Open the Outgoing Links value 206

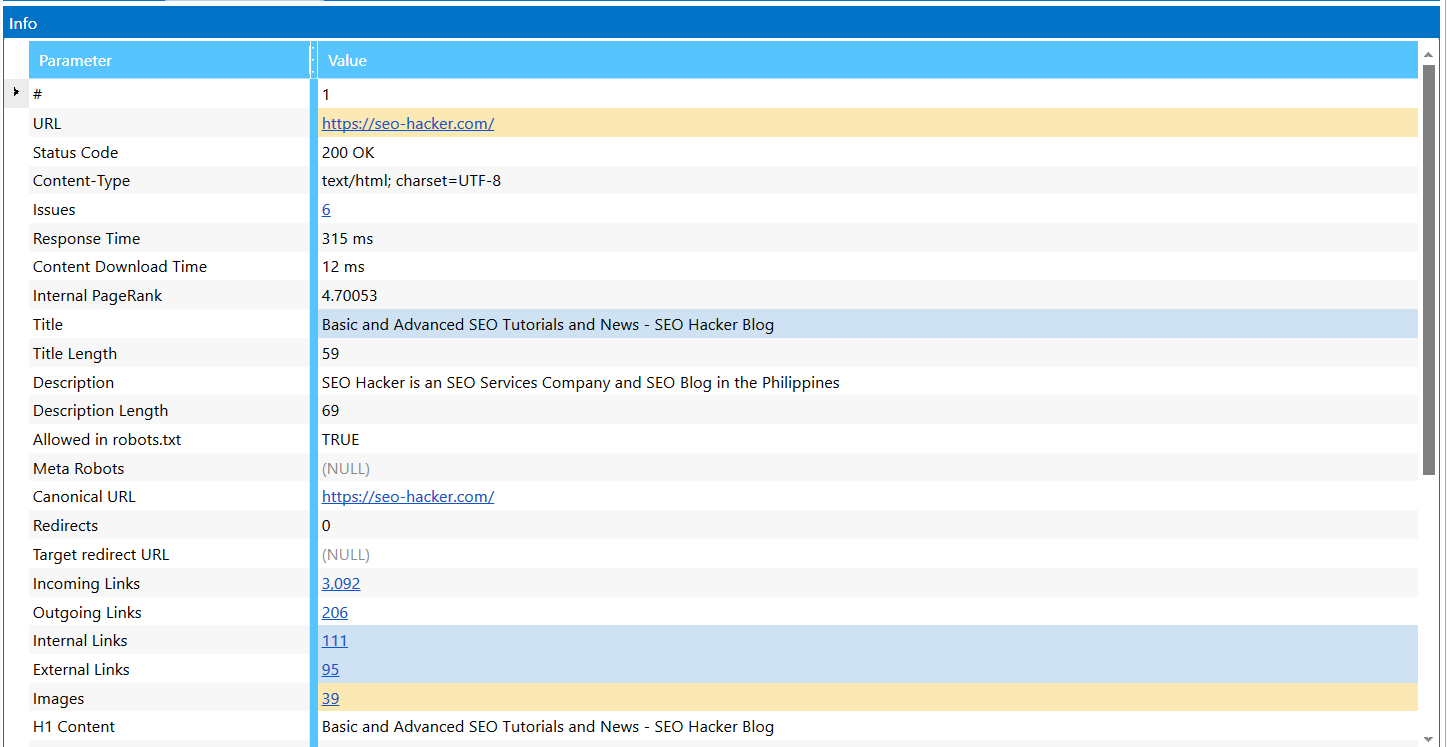pos(334,613)
